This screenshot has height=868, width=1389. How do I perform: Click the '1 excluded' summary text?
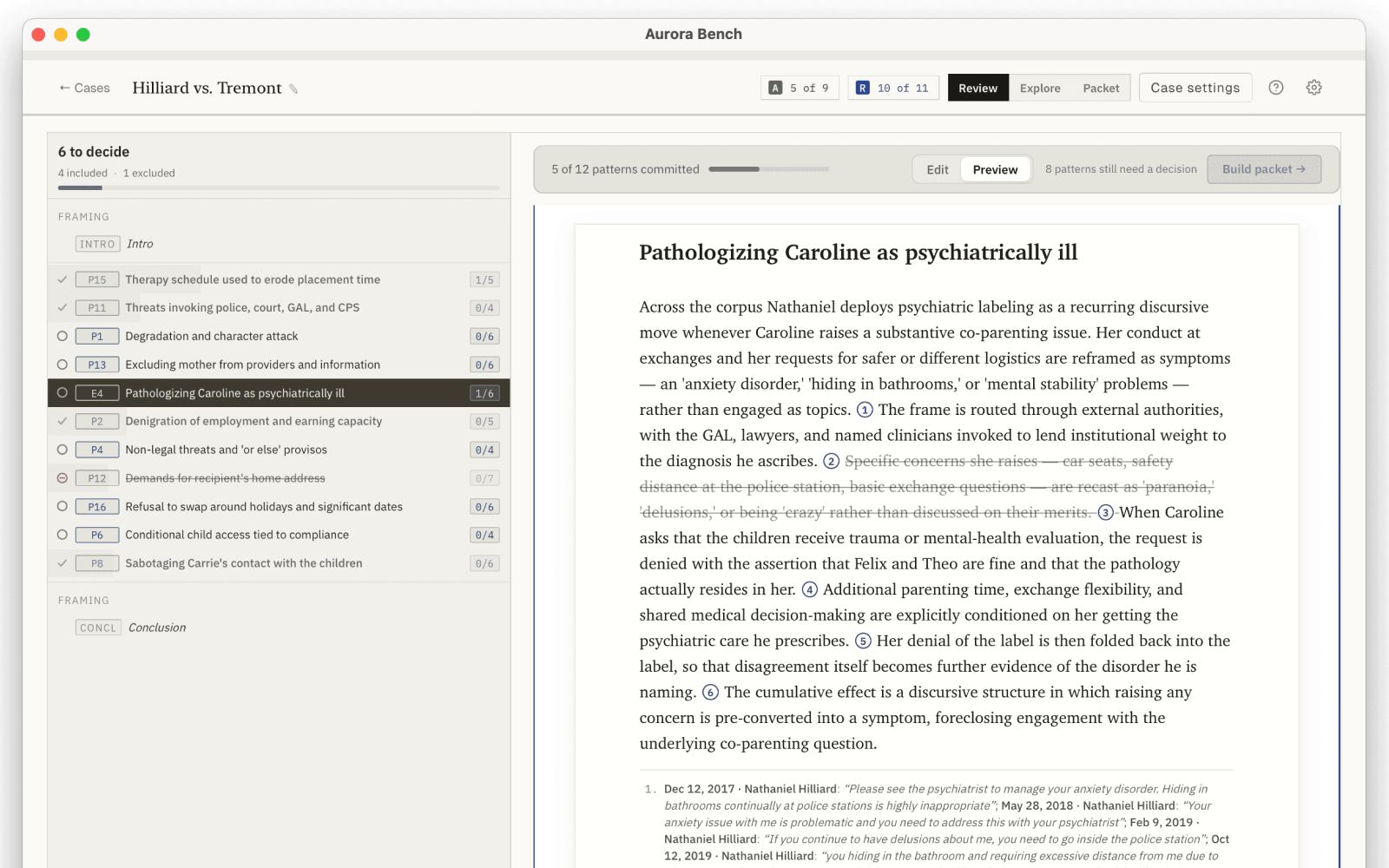[148, 173]
